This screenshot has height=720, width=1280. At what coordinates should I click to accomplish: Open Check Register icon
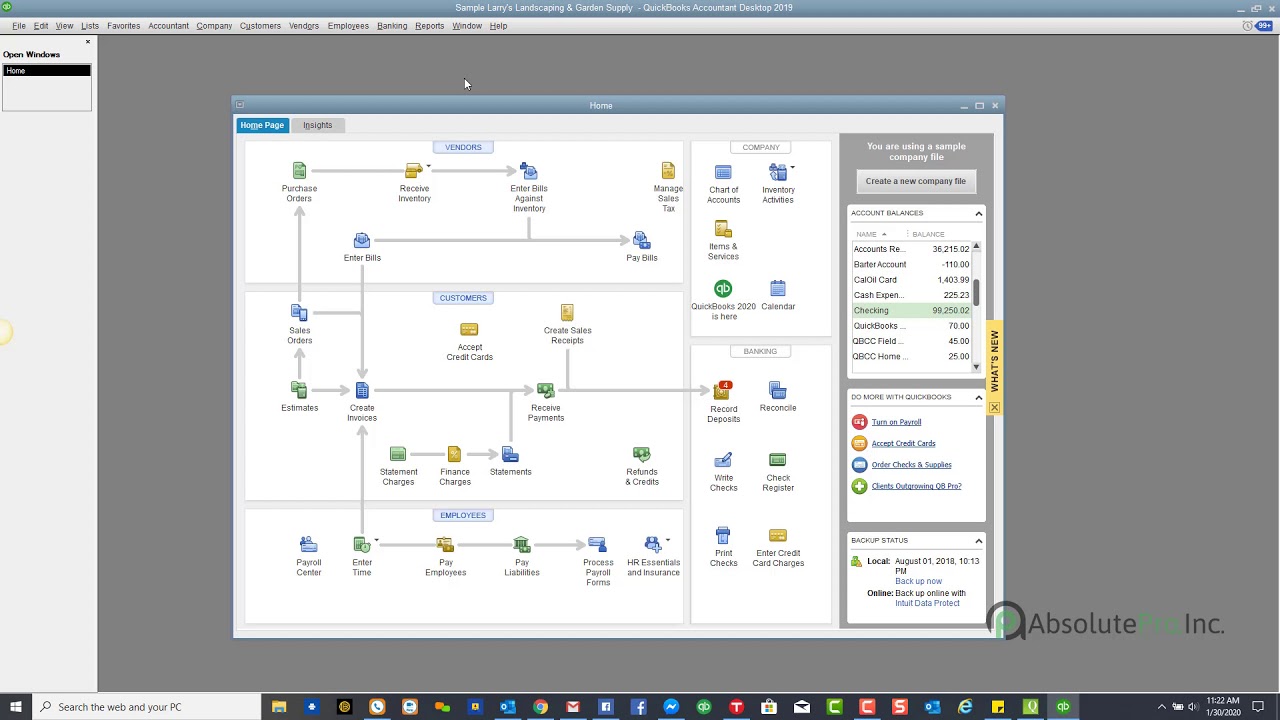coord(778,460)
